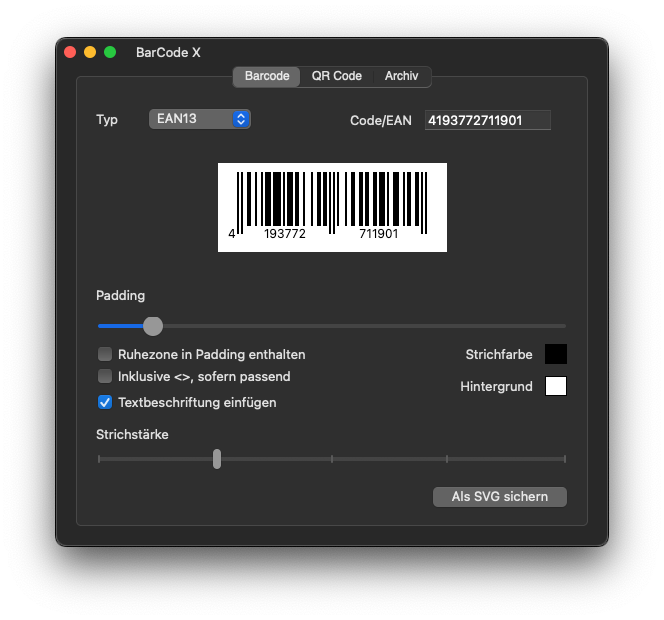The image size is (664, 620).
Task: Open the EAN13 type dropdown
Action: point(200,119)
